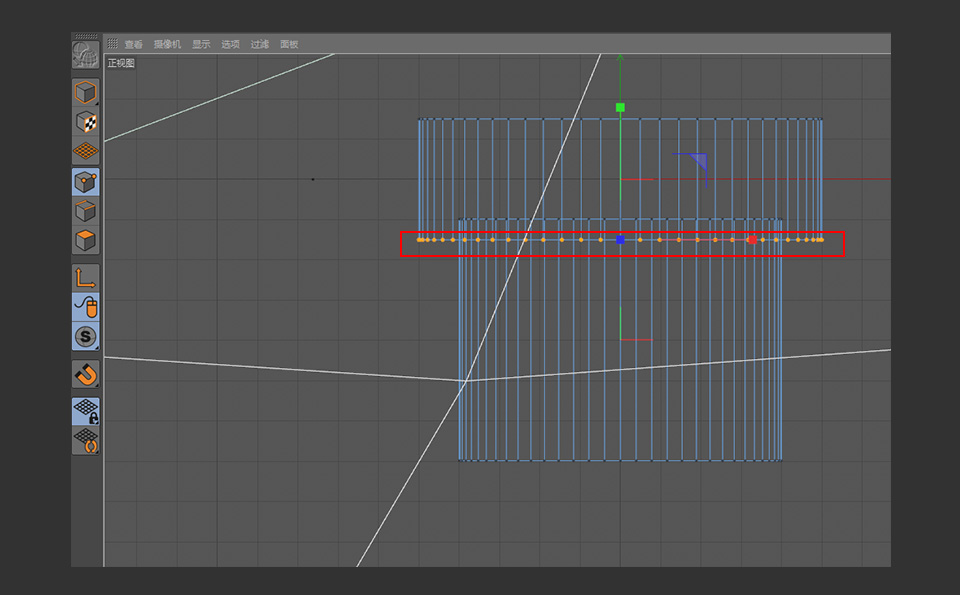Open the 查看 menu

pyautogui.click(x=133, y=44)
